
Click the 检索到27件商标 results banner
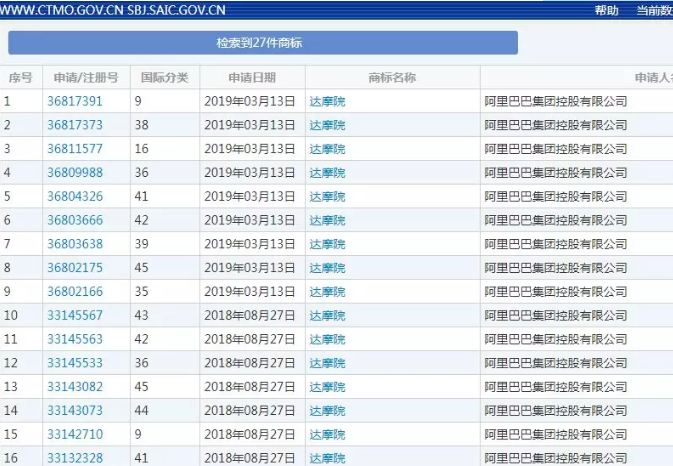(x=263, y=42)
